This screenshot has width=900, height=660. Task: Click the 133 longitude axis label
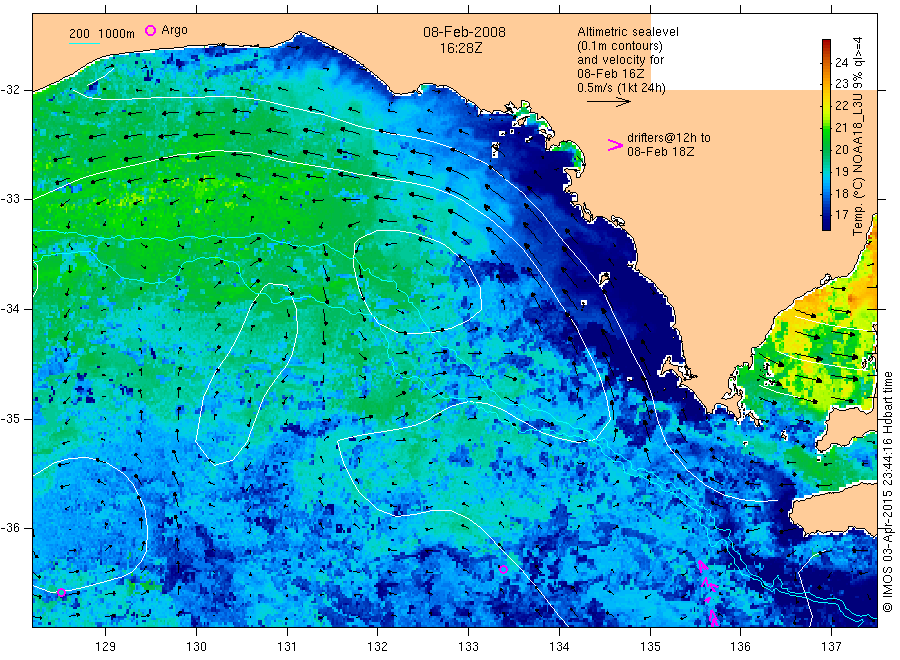tap(468, 647)
